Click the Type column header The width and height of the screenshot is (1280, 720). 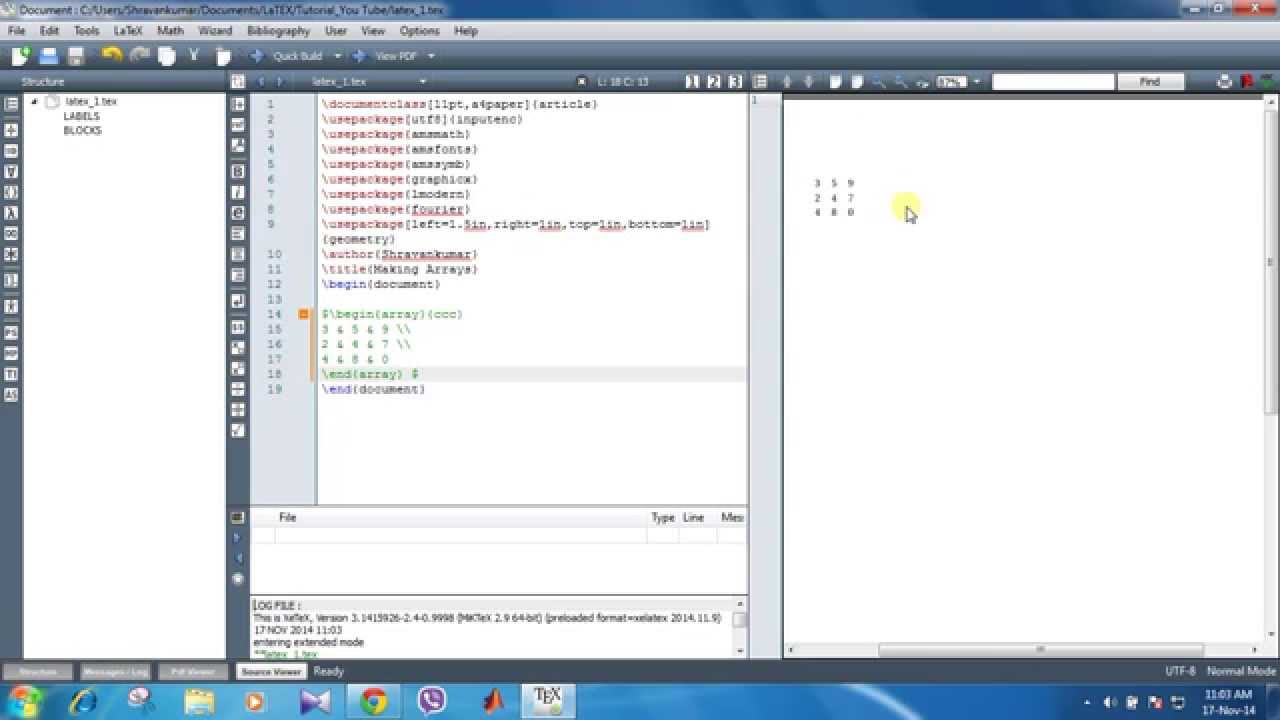pyautogui.click(x=663, y=517)
